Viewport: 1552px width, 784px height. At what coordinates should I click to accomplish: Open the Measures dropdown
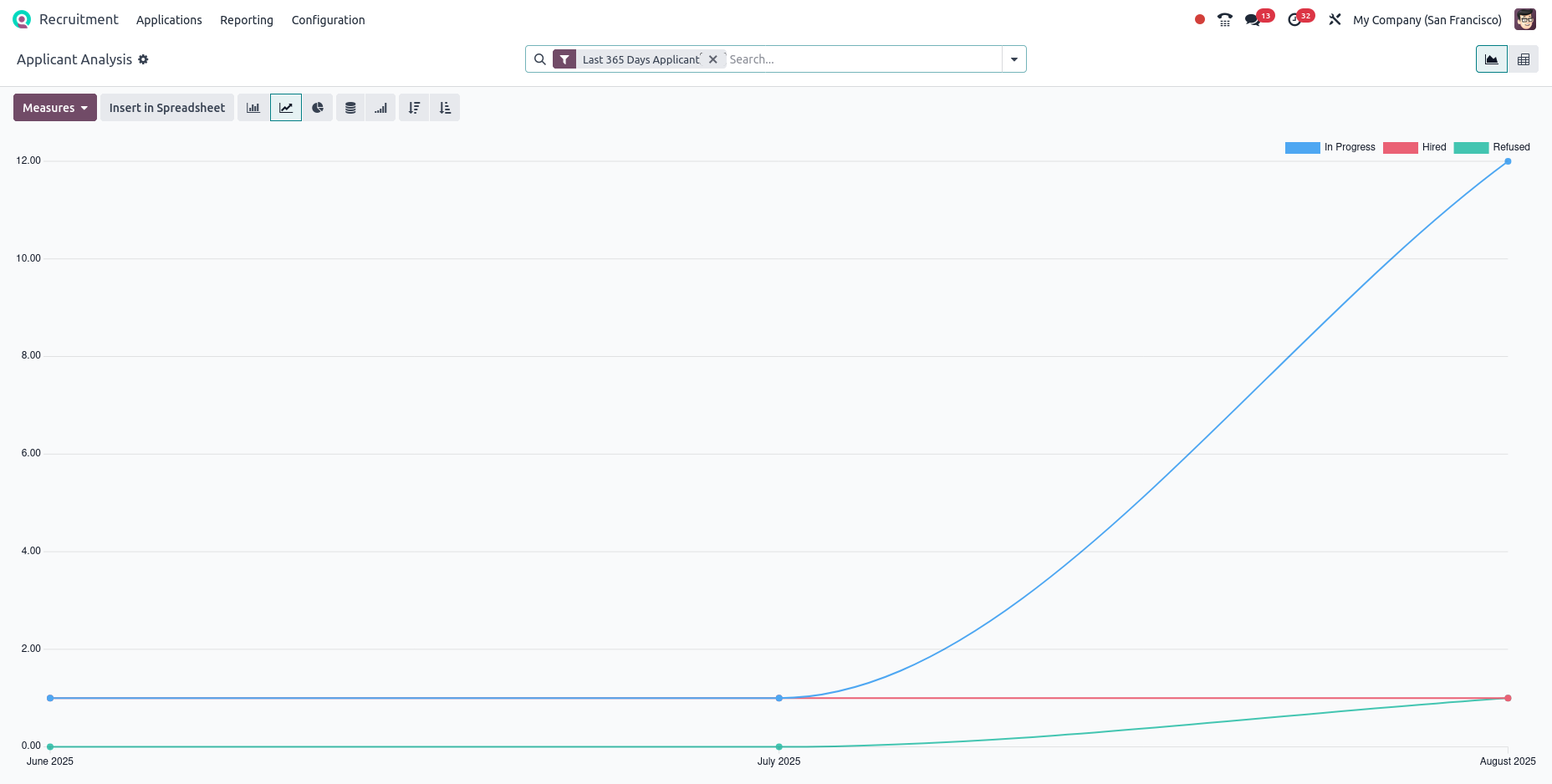[55, 108]
